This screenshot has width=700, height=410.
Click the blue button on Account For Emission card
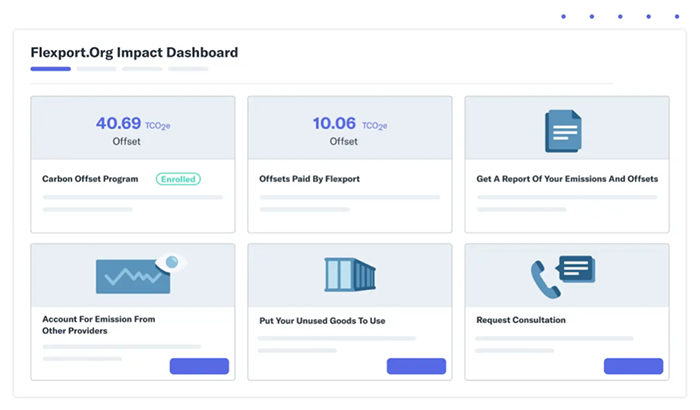coord(199,366)
